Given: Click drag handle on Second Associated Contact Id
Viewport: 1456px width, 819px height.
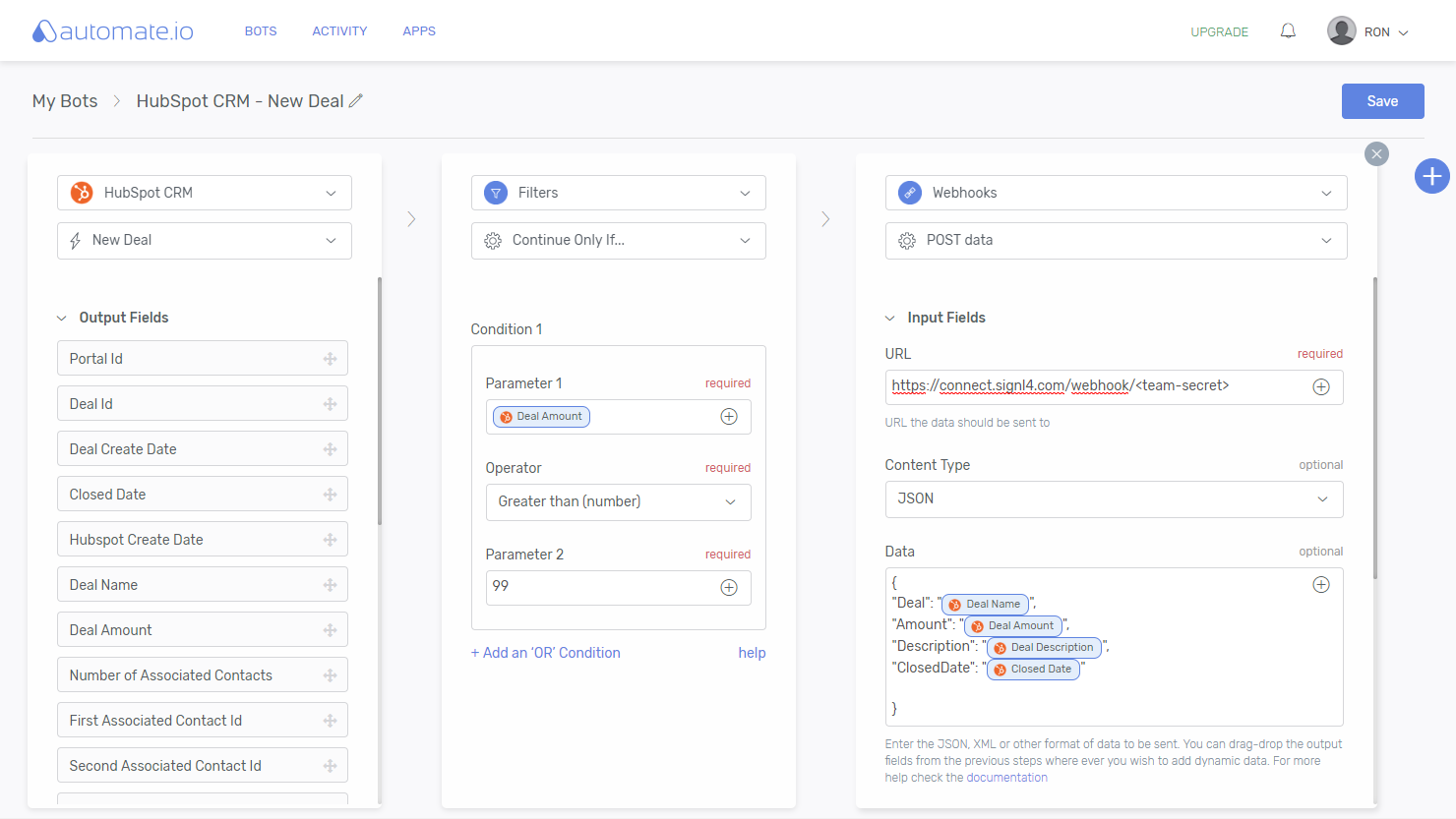Looking at the screenshot, I should point(331,766).
